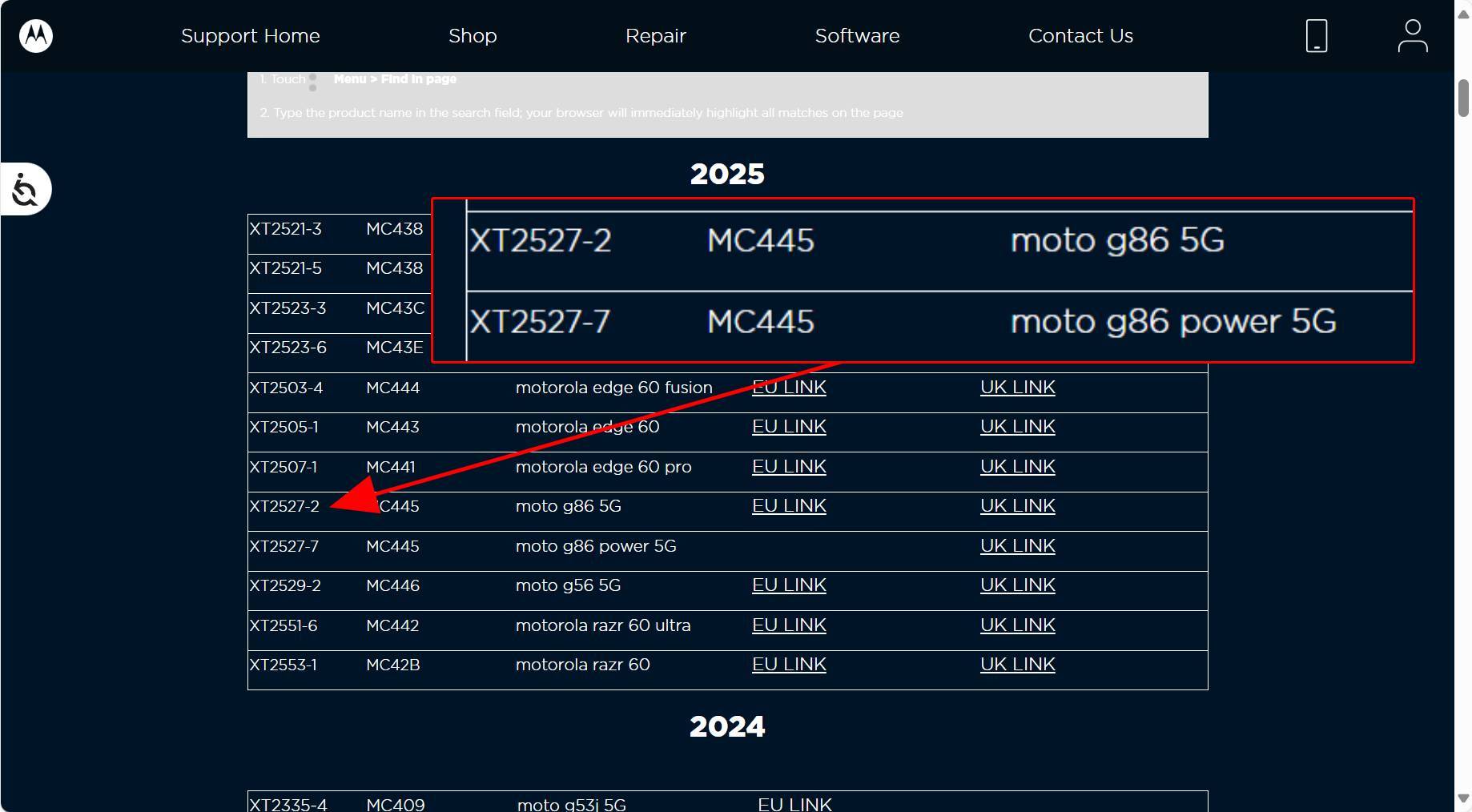The image size is (1472, 812).
Task: Open UK LINK for moto g86 power 5G
Action: [x=1018, y=546]
